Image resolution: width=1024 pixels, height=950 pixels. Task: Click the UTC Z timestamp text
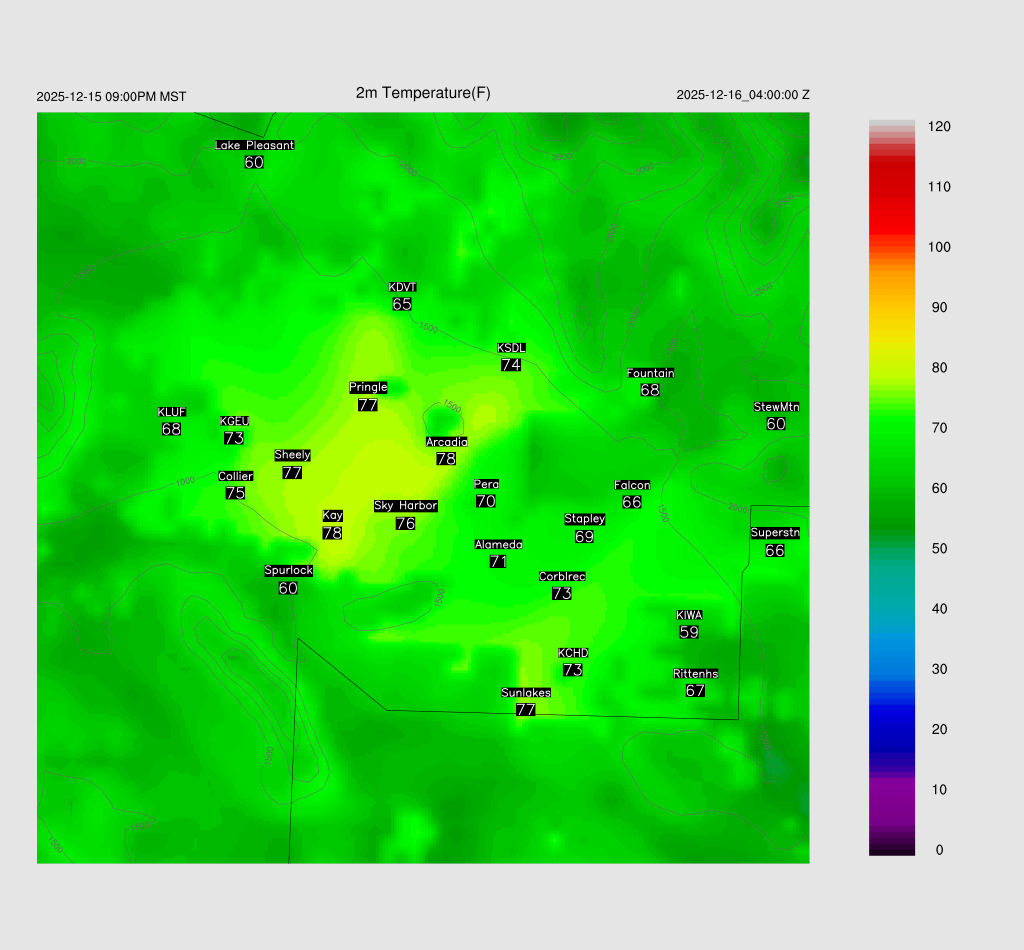[742, 95]
